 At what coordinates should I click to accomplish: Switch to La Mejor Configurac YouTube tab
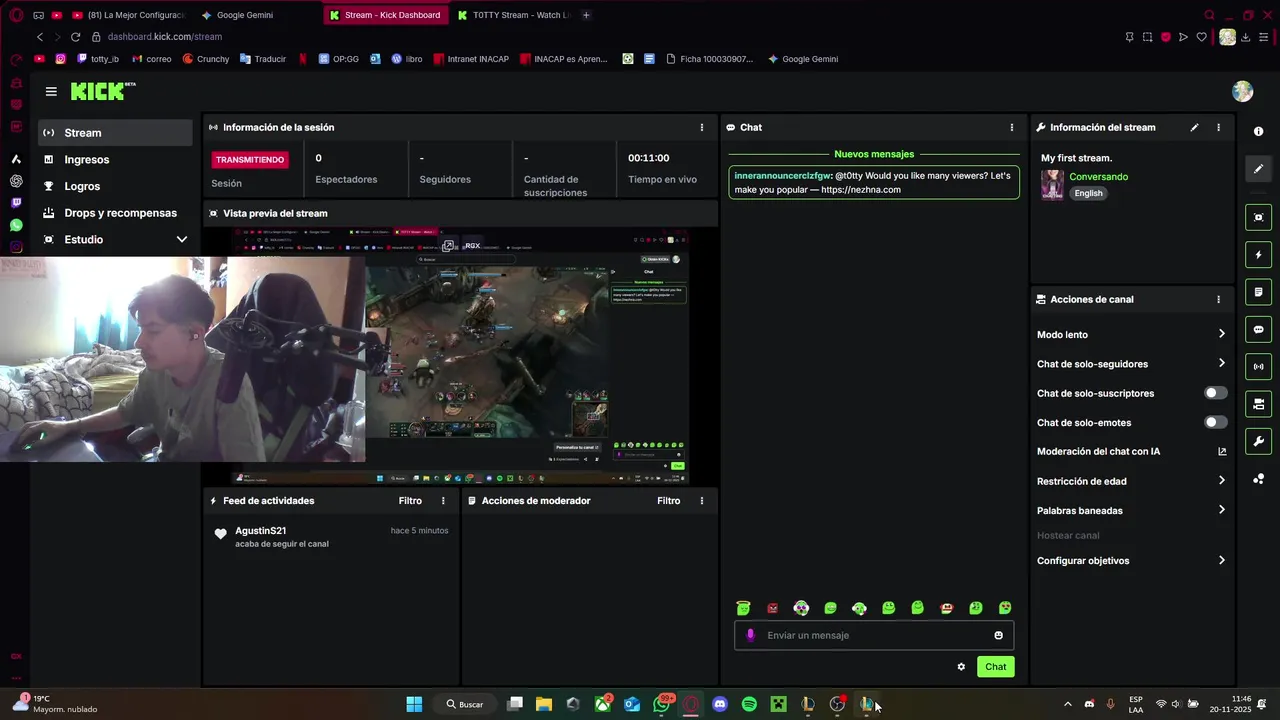point(128,15)
